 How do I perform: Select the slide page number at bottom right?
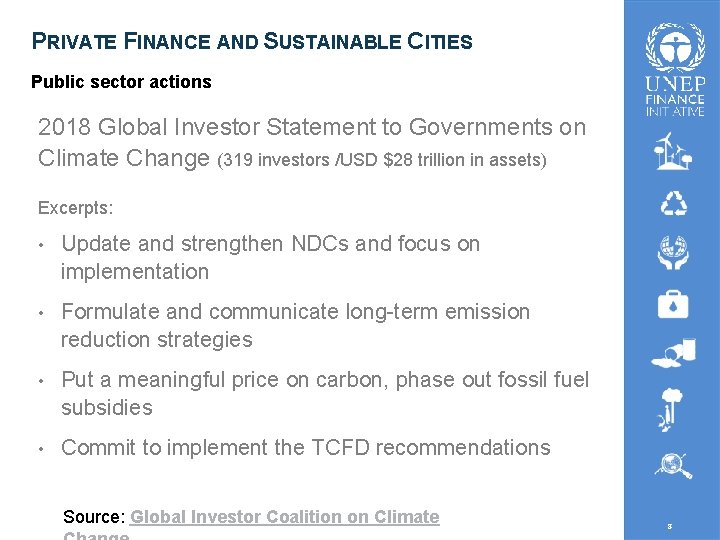point(669,526)
